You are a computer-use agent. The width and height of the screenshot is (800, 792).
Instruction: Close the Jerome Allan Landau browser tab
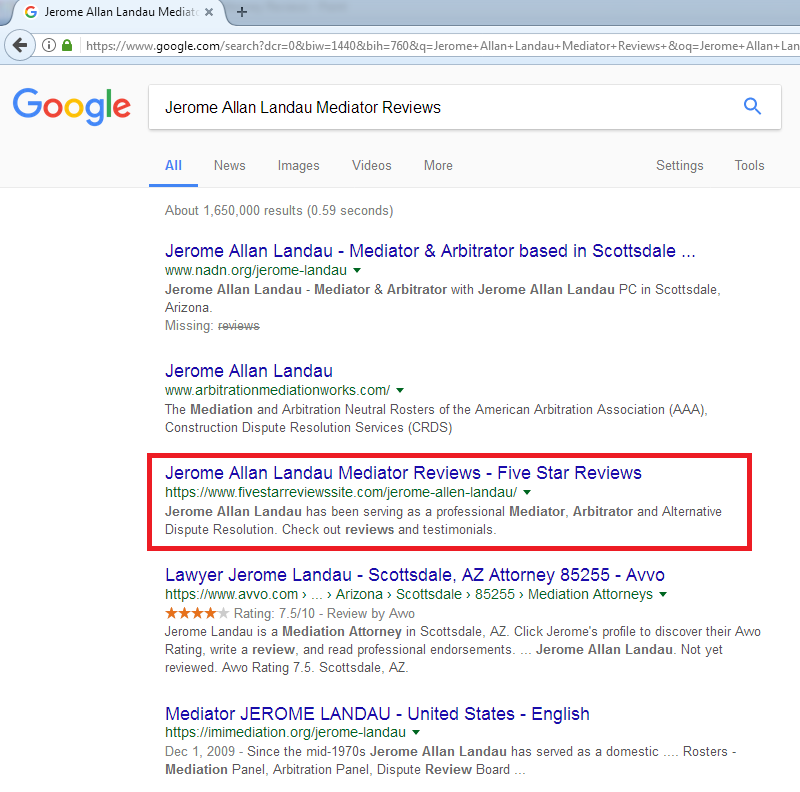(209, 12)
